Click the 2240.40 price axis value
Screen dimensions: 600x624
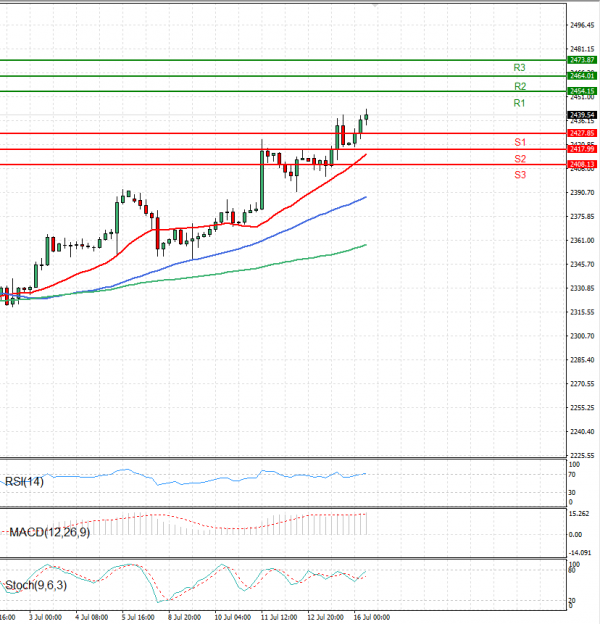coord(582,432)
